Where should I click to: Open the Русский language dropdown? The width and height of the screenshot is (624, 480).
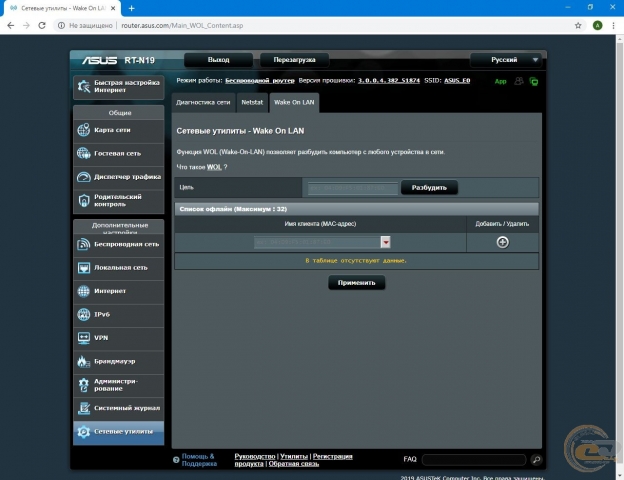tap(506, 60)
